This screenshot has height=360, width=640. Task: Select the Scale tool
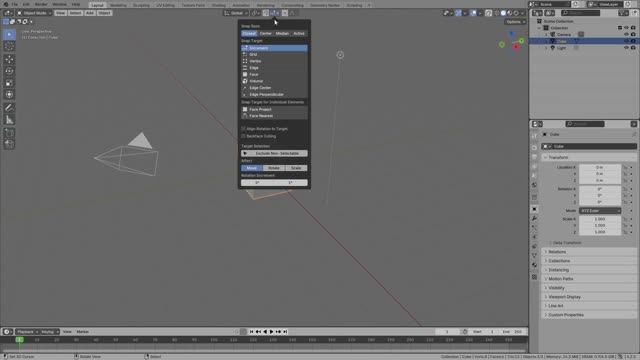[x=9, y=83]
